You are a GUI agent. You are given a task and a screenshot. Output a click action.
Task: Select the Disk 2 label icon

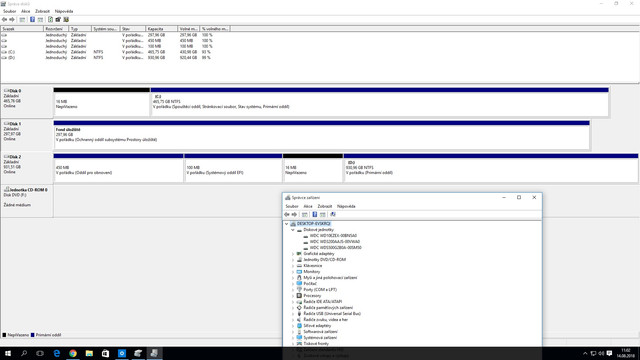pyautogui.click(x=7, y=157)
